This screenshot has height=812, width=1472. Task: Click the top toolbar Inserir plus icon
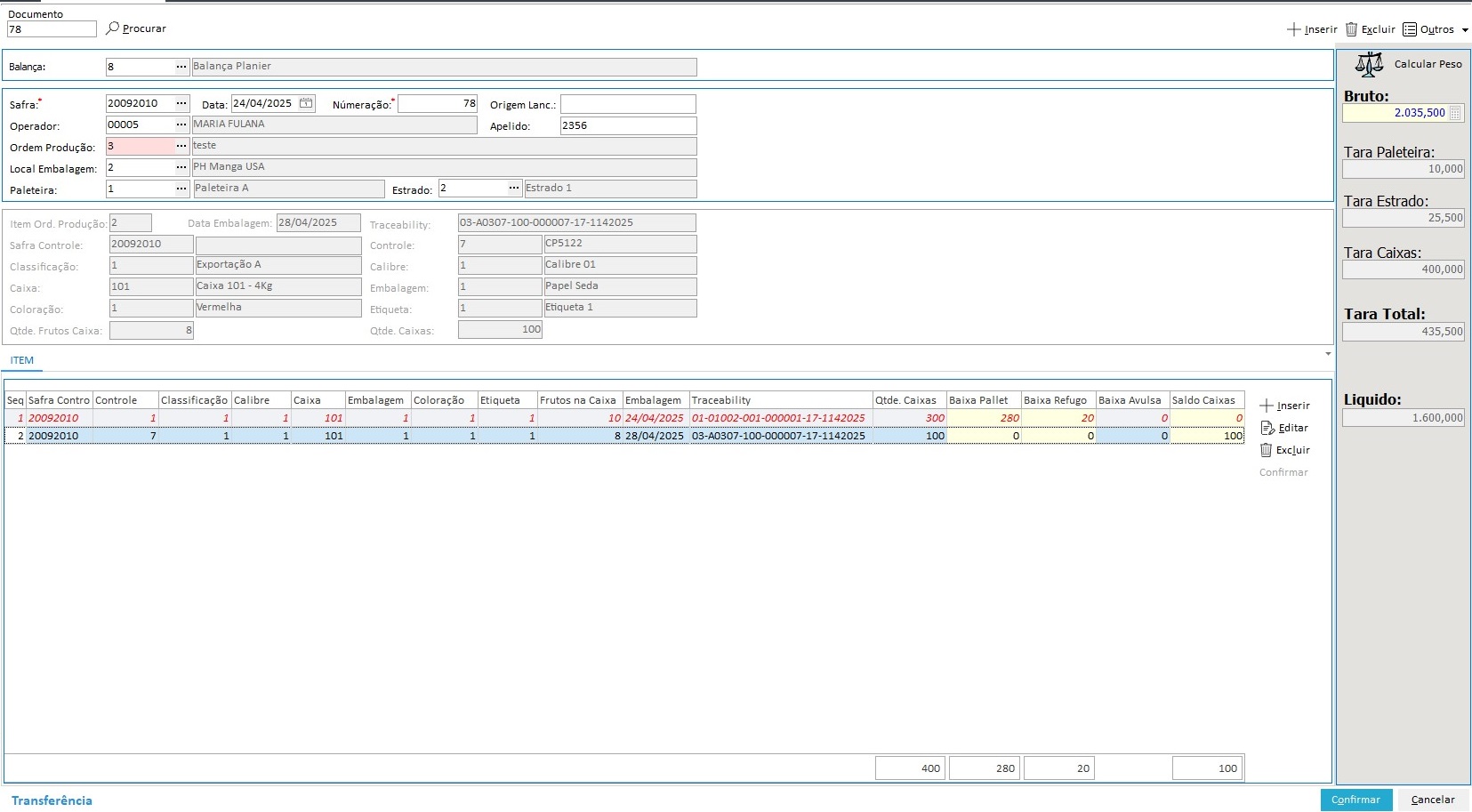point(1294,29)
